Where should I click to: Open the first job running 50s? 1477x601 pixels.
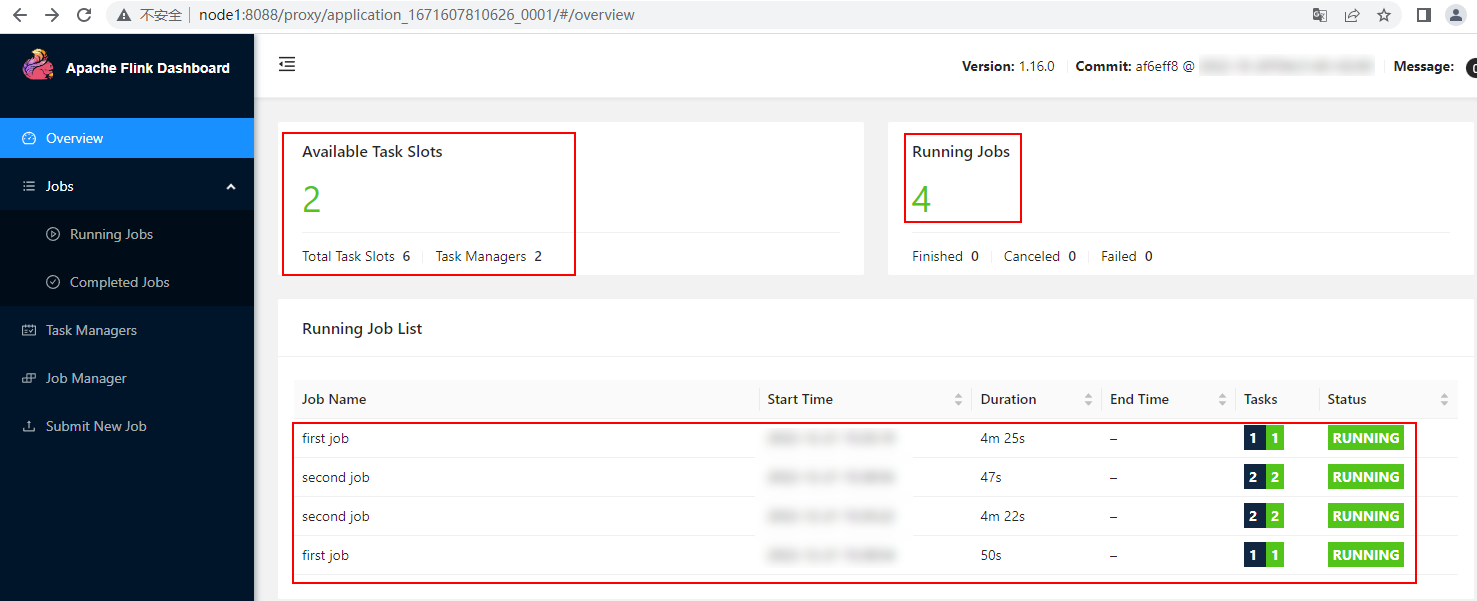pyautogui.click(x=325, y=555)
